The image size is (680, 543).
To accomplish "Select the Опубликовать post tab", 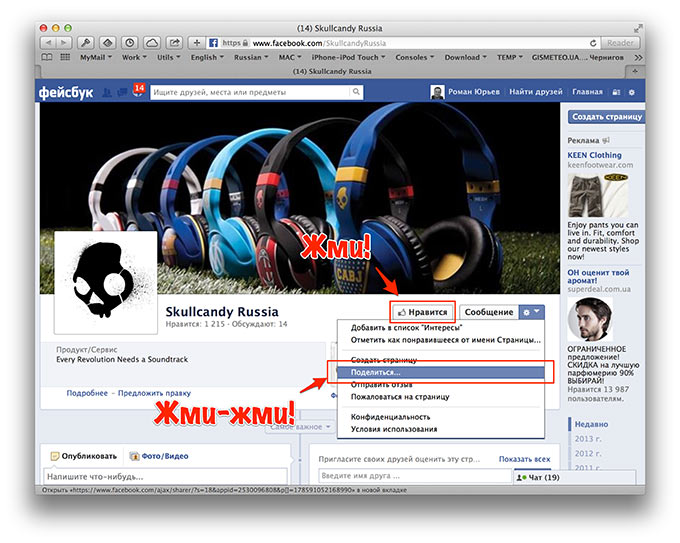I will click(84, 456).
